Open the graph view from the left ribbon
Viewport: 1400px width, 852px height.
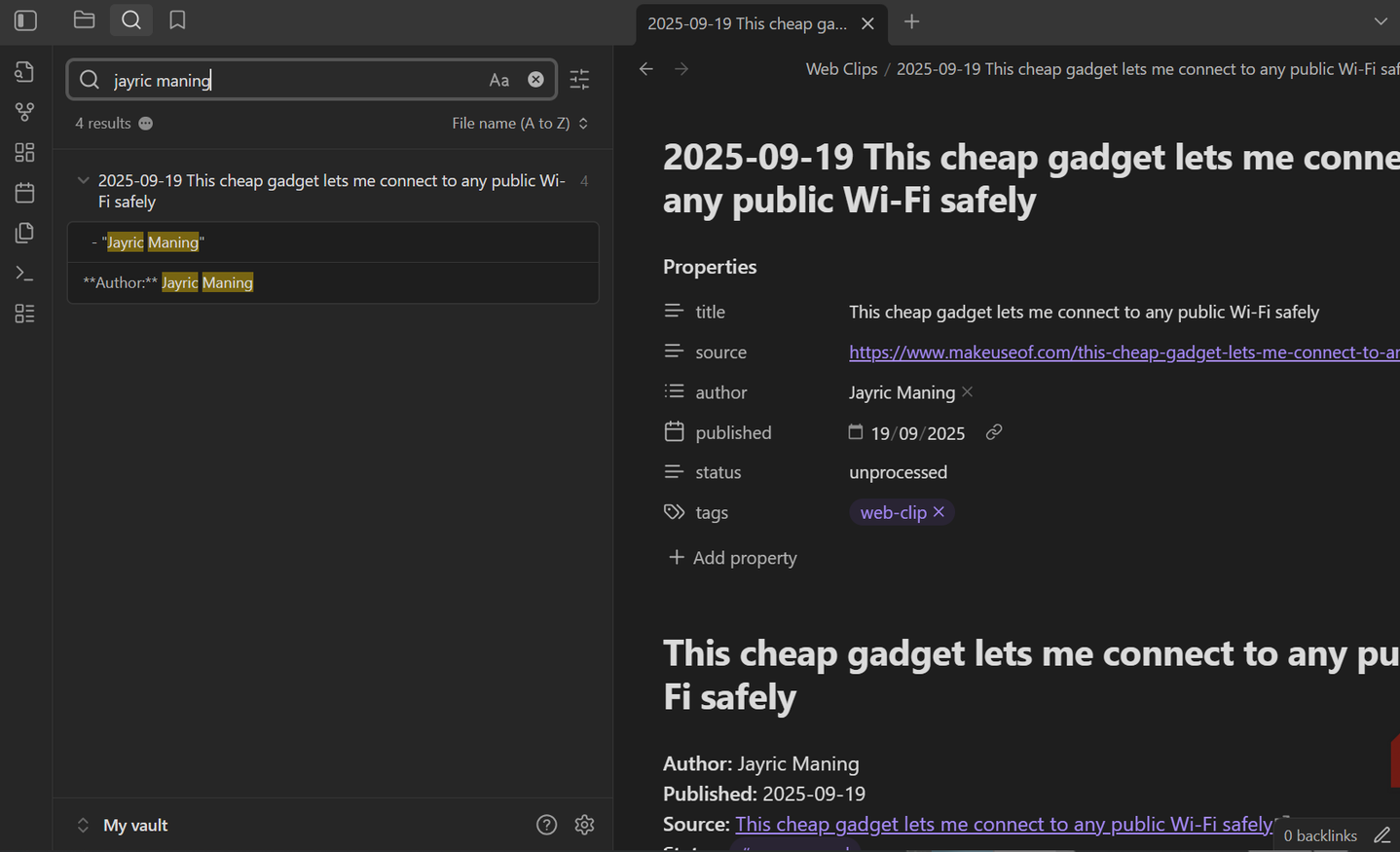coord(24,112)
